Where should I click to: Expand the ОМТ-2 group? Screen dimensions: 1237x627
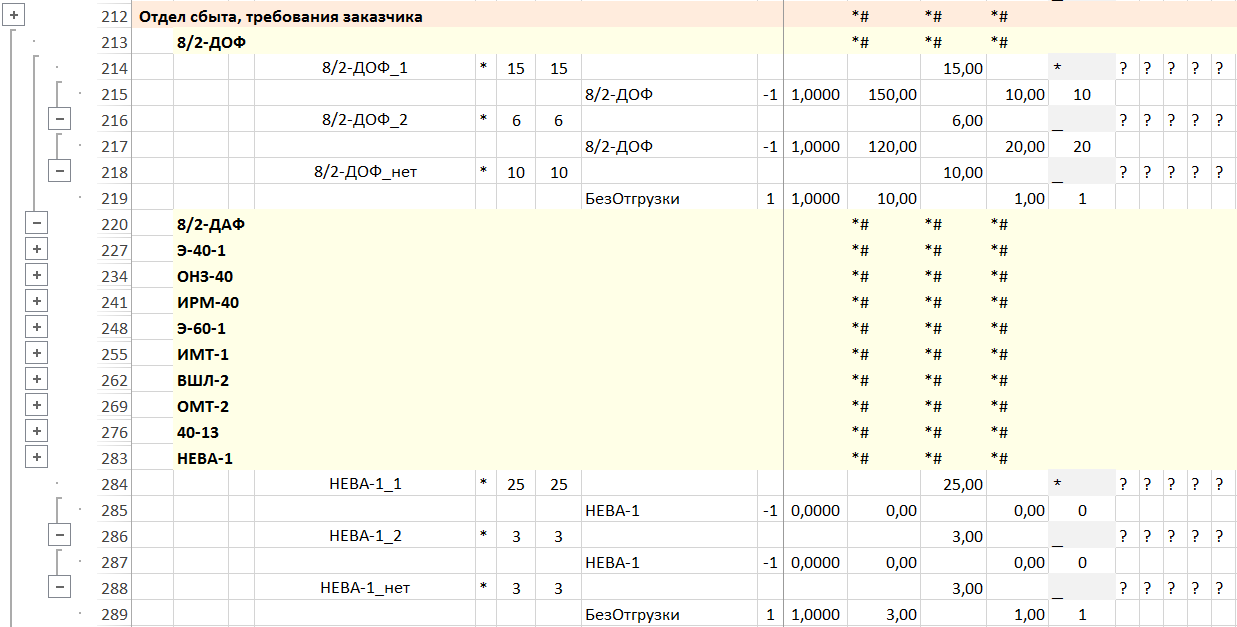click(36, 405)
